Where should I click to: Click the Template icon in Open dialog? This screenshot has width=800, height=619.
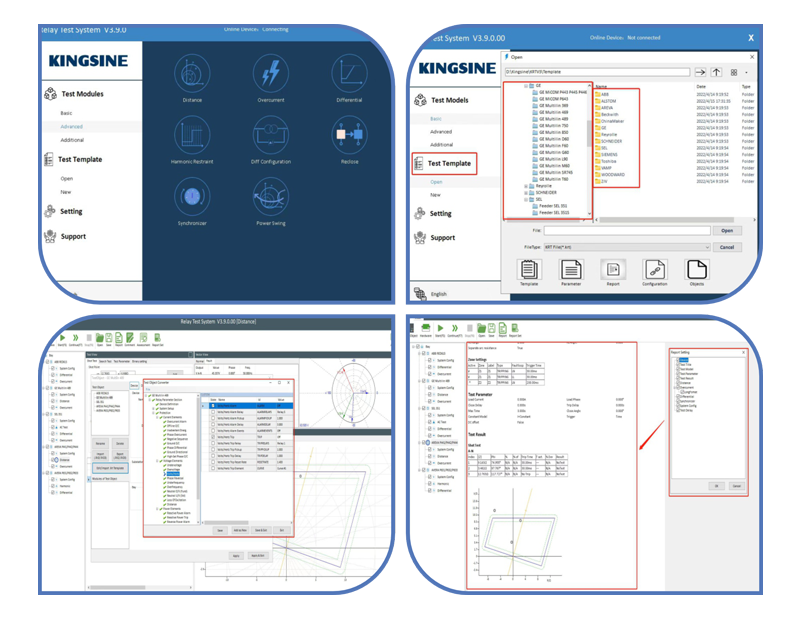click(x=529, y=269)
